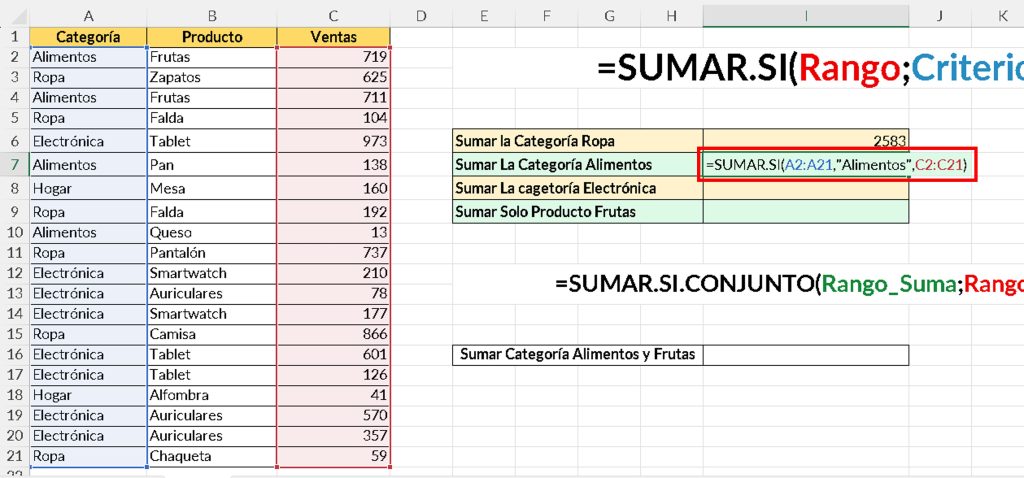Click the "Mesa" product cell

(x=212, y=188)
